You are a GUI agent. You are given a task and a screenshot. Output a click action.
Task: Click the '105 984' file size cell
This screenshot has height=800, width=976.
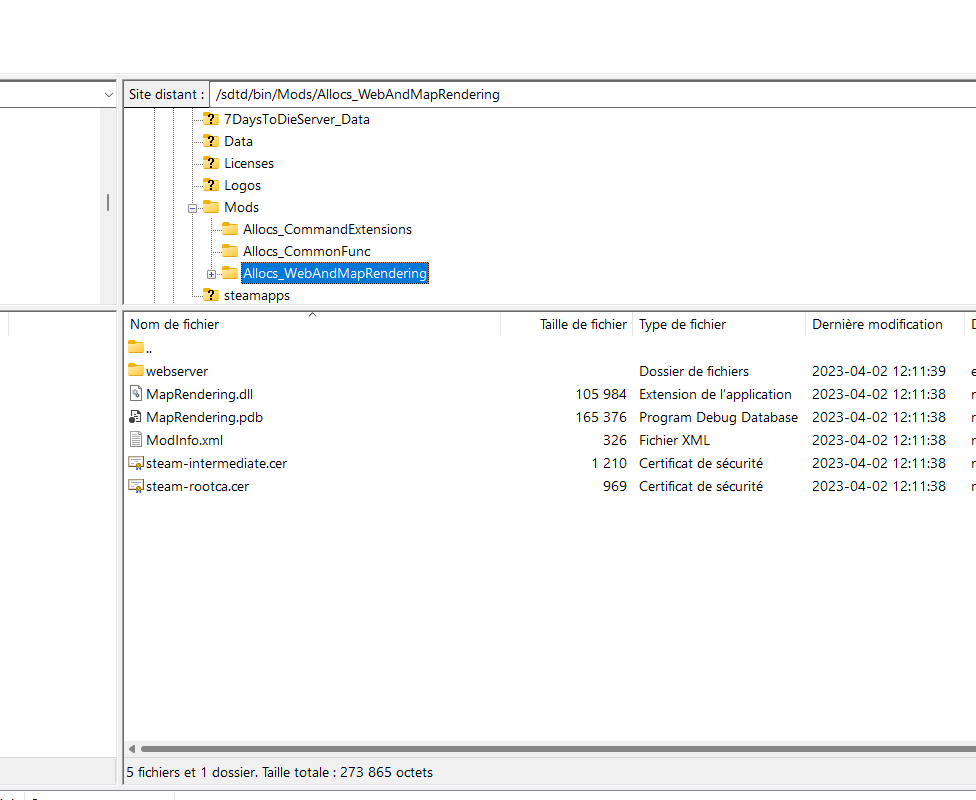601,394
